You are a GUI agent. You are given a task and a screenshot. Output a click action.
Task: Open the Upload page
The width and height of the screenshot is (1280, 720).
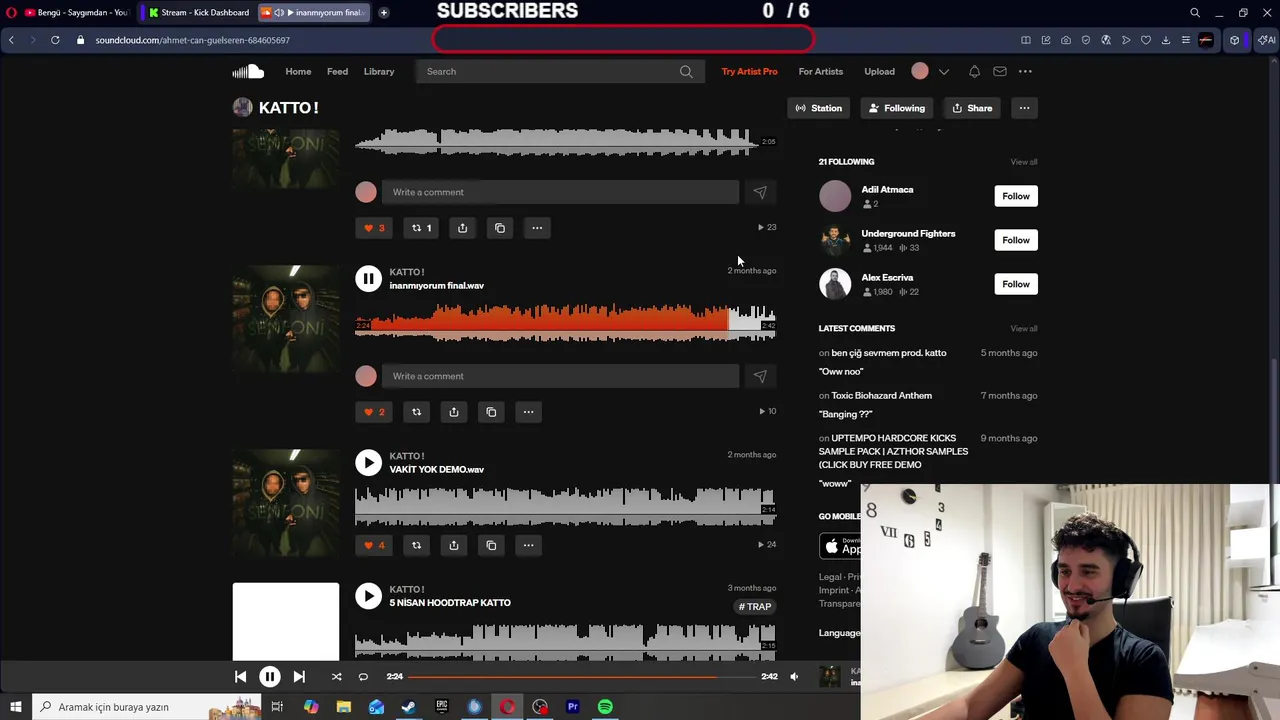point(880,71)
